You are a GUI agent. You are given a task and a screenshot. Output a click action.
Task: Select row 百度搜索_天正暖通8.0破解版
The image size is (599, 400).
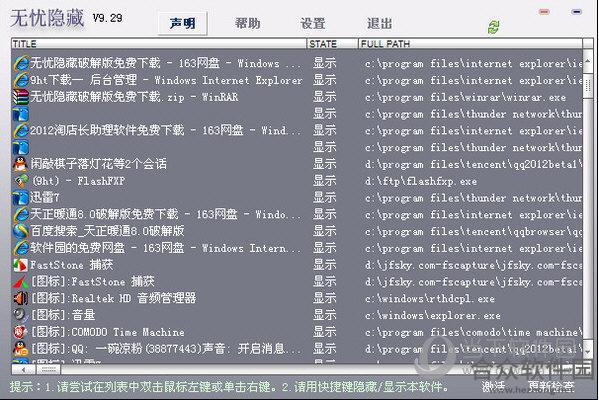click(297, 231)
